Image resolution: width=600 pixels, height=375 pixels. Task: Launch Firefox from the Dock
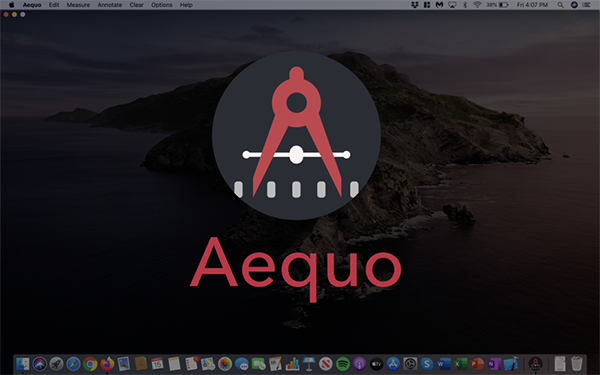coord(107,364)
